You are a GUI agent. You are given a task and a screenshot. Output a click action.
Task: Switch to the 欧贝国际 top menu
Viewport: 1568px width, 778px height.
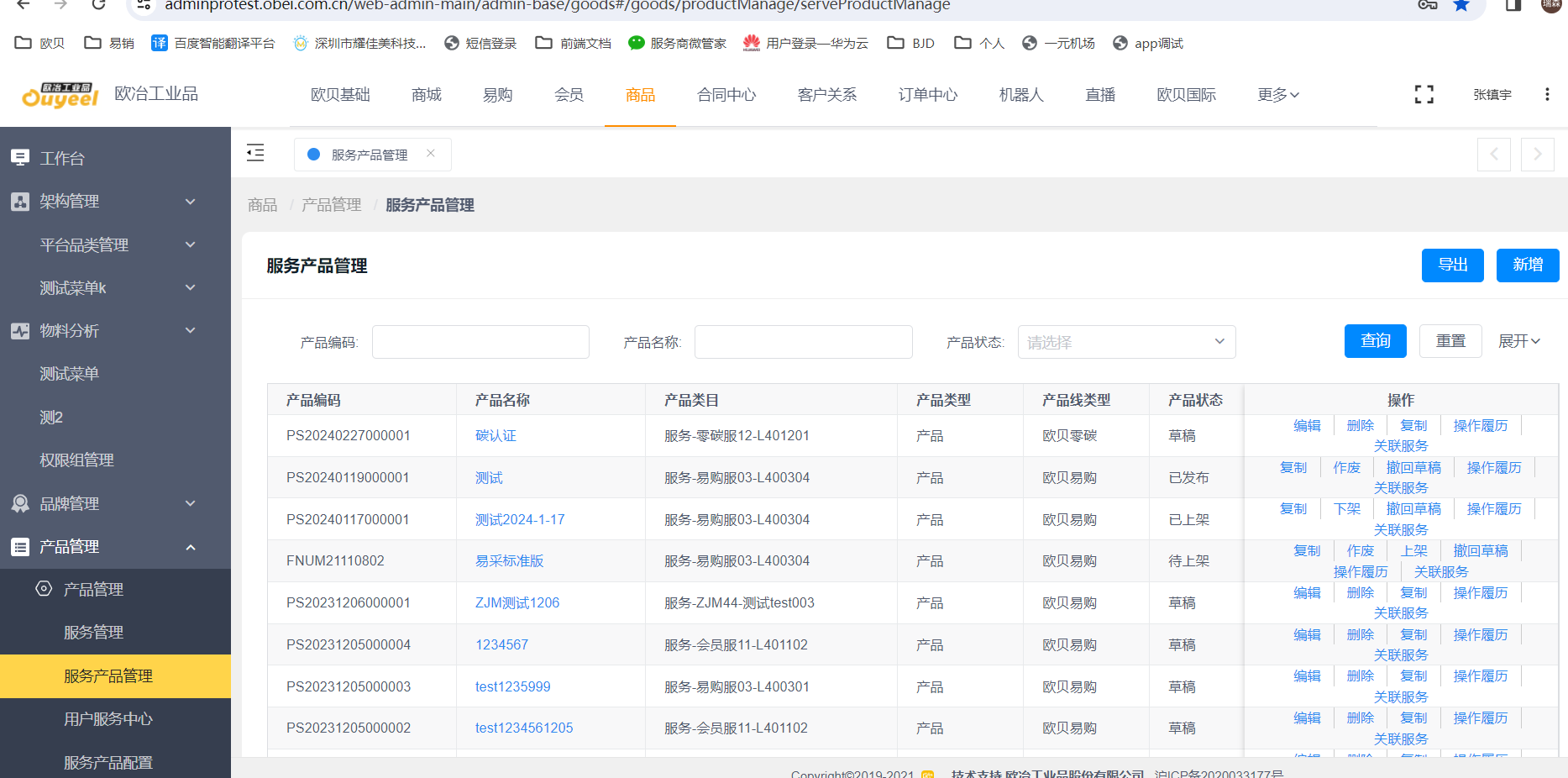[x=1186, y=95]
